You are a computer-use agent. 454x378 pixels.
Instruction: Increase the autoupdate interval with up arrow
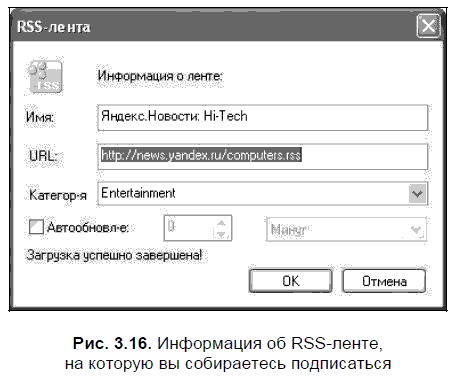coord(222,223)
